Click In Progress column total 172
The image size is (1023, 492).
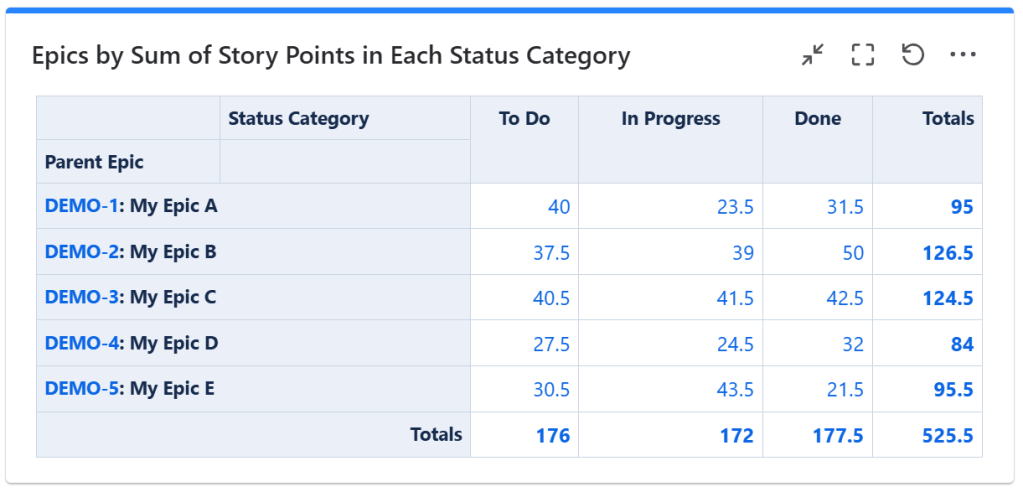pos(736,435)
